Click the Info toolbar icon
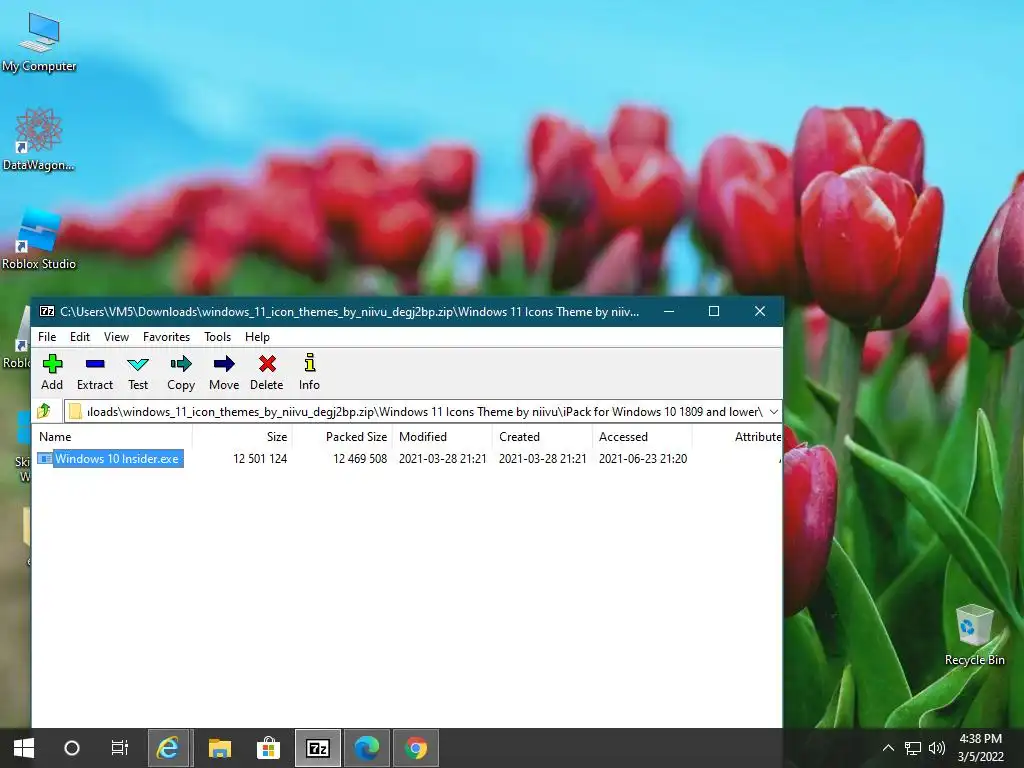 tap(310, 373)
